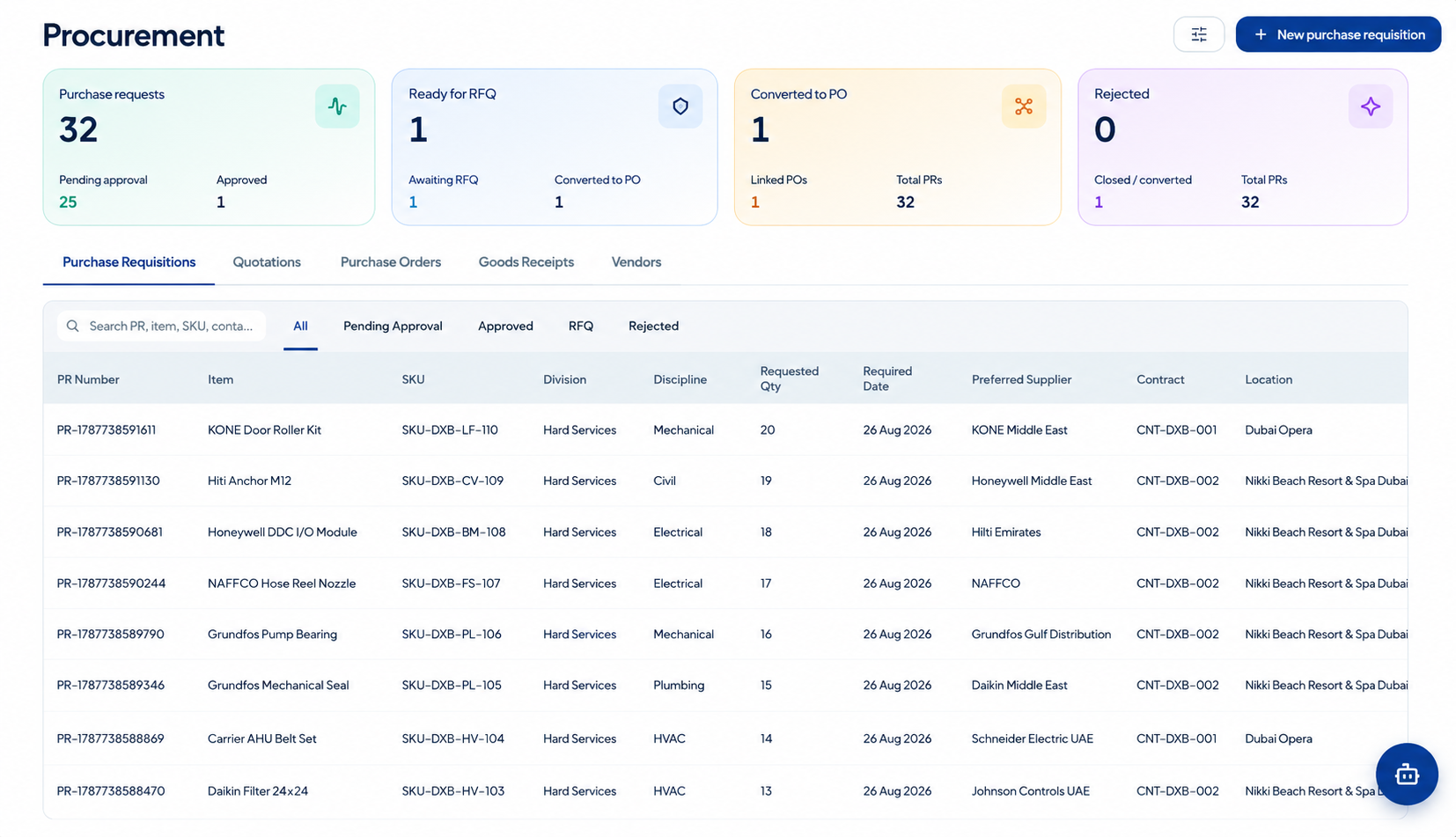1456x837 pixels.
Task: Click NAFFCO Hose Reel Nozzle item
Action: (282, 583)
